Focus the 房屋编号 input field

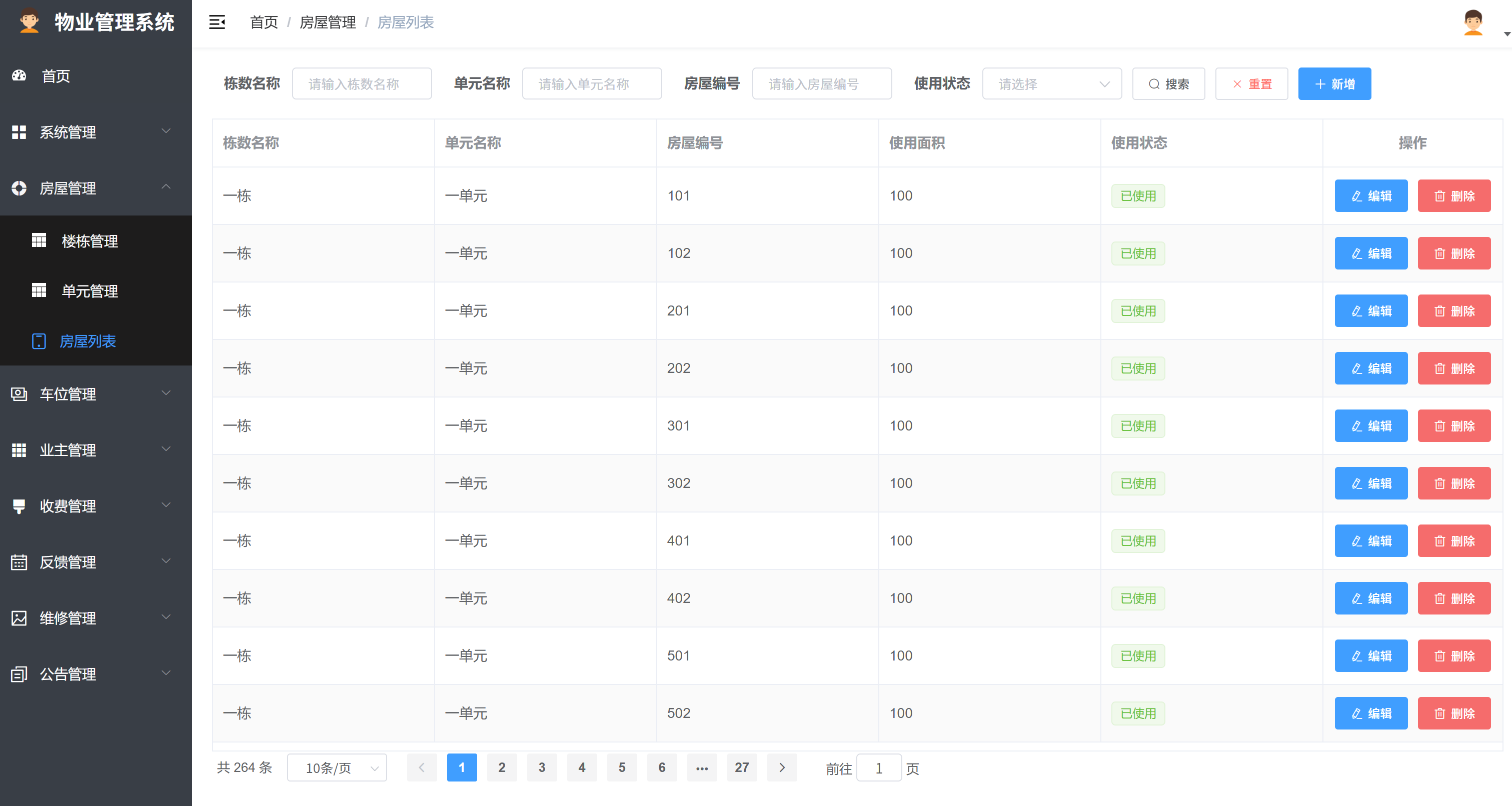[822, 84]
